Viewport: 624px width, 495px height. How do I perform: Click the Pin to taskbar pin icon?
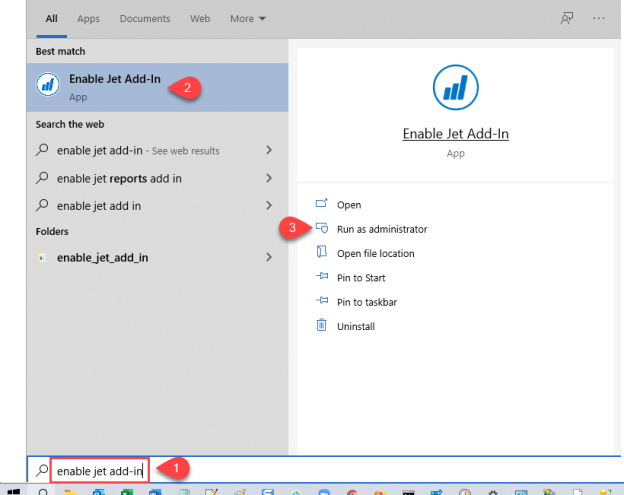tap(322, 300)
